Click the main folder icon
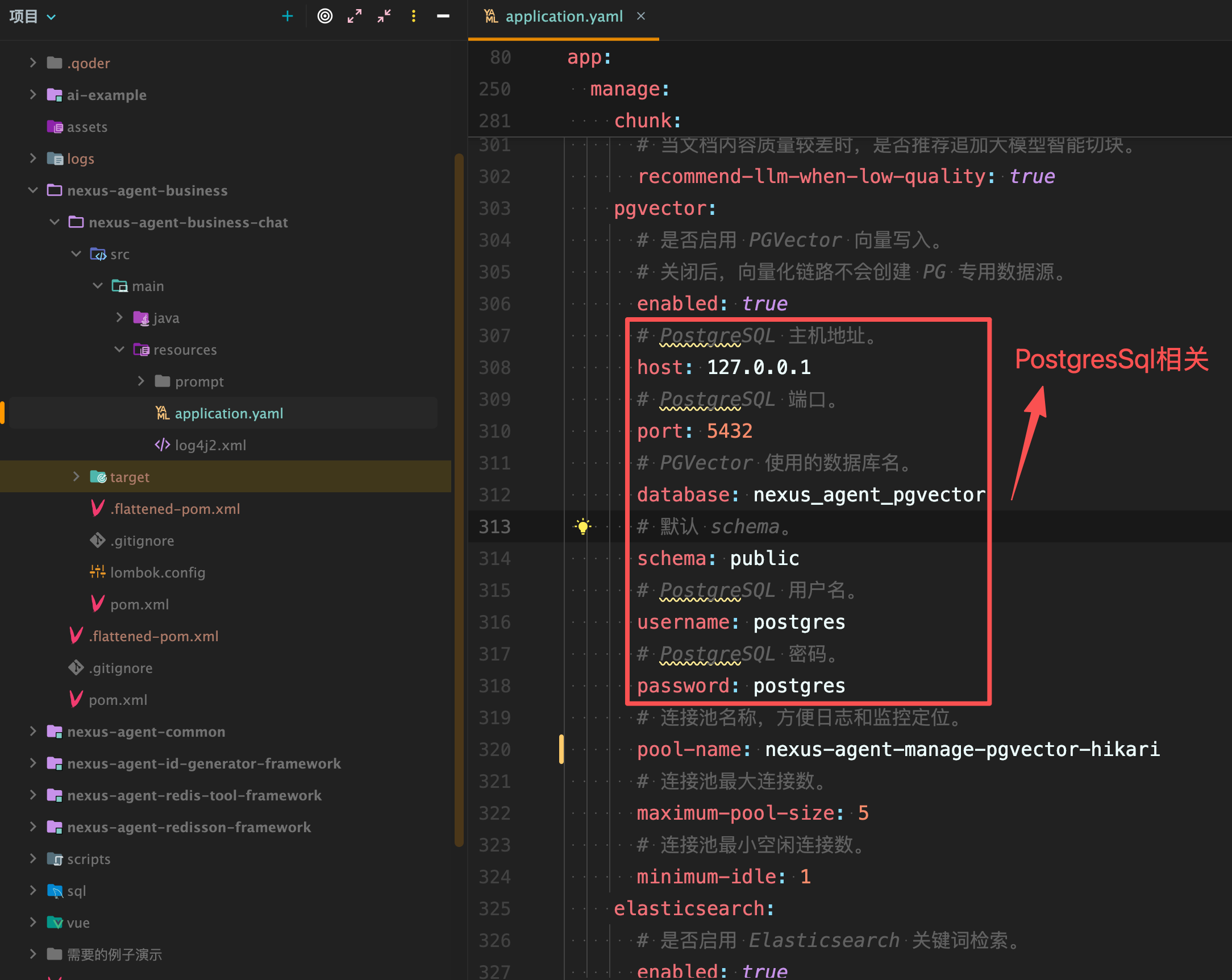The width and height of the screenshot is (1232, 980). (x=119, y=285)
